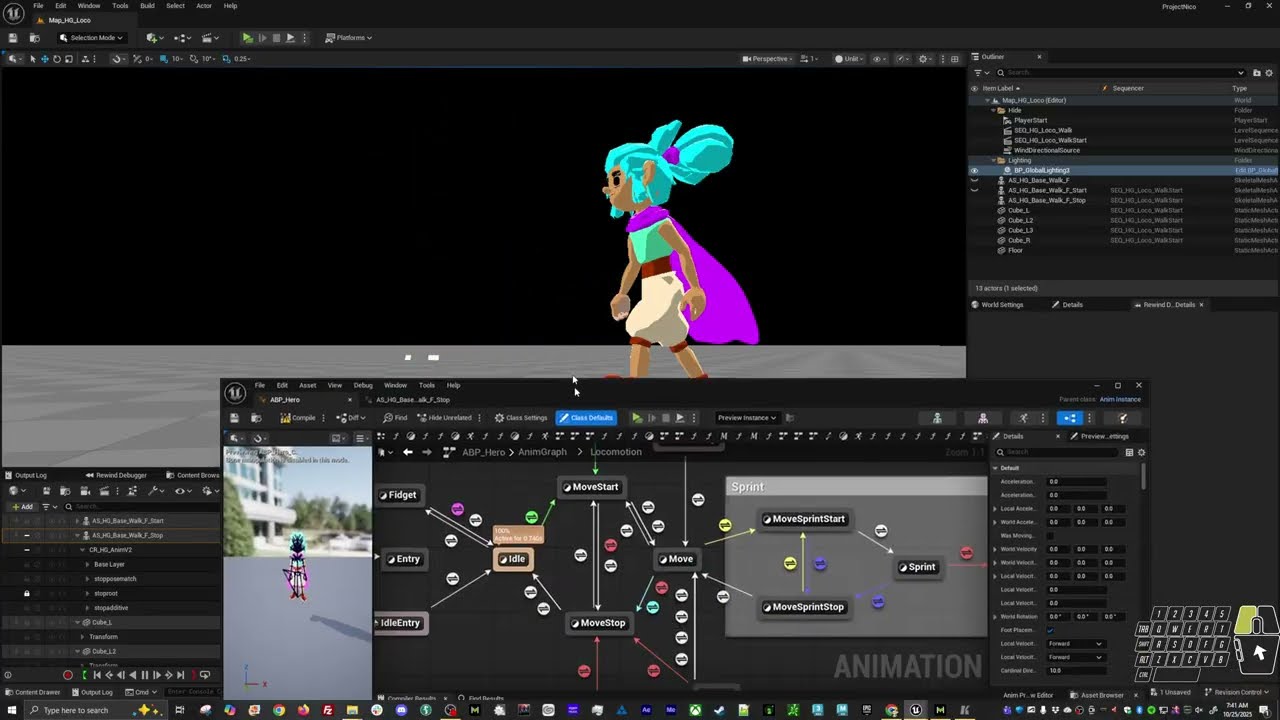
Task: Select the MoveStart state node
Action: coord(590,487)
